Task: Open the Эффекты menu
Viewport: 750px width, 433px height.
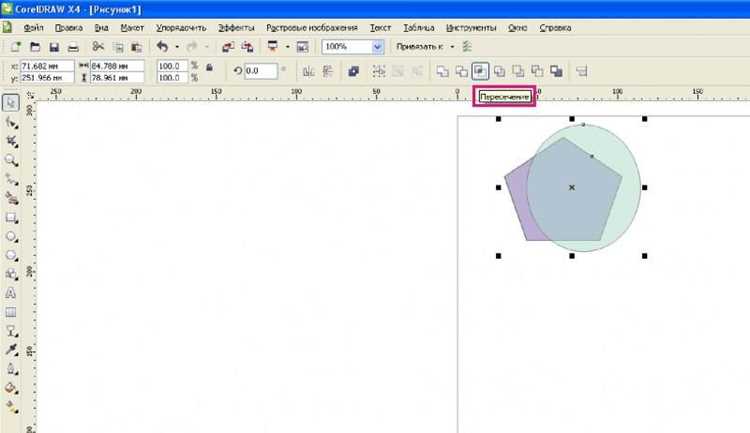Action: coord(236,28)
